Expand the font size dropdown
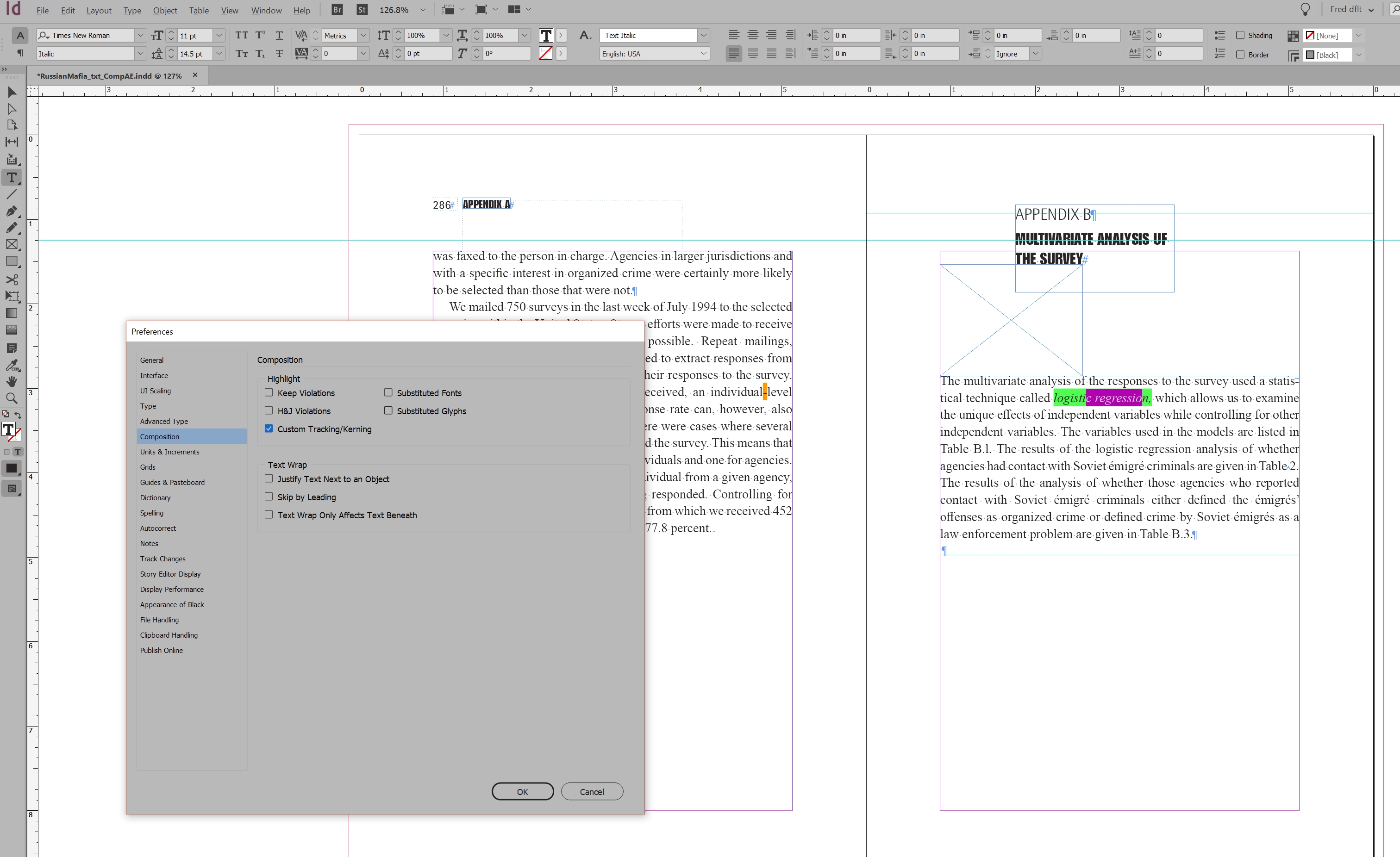 [x=219, y=35]
